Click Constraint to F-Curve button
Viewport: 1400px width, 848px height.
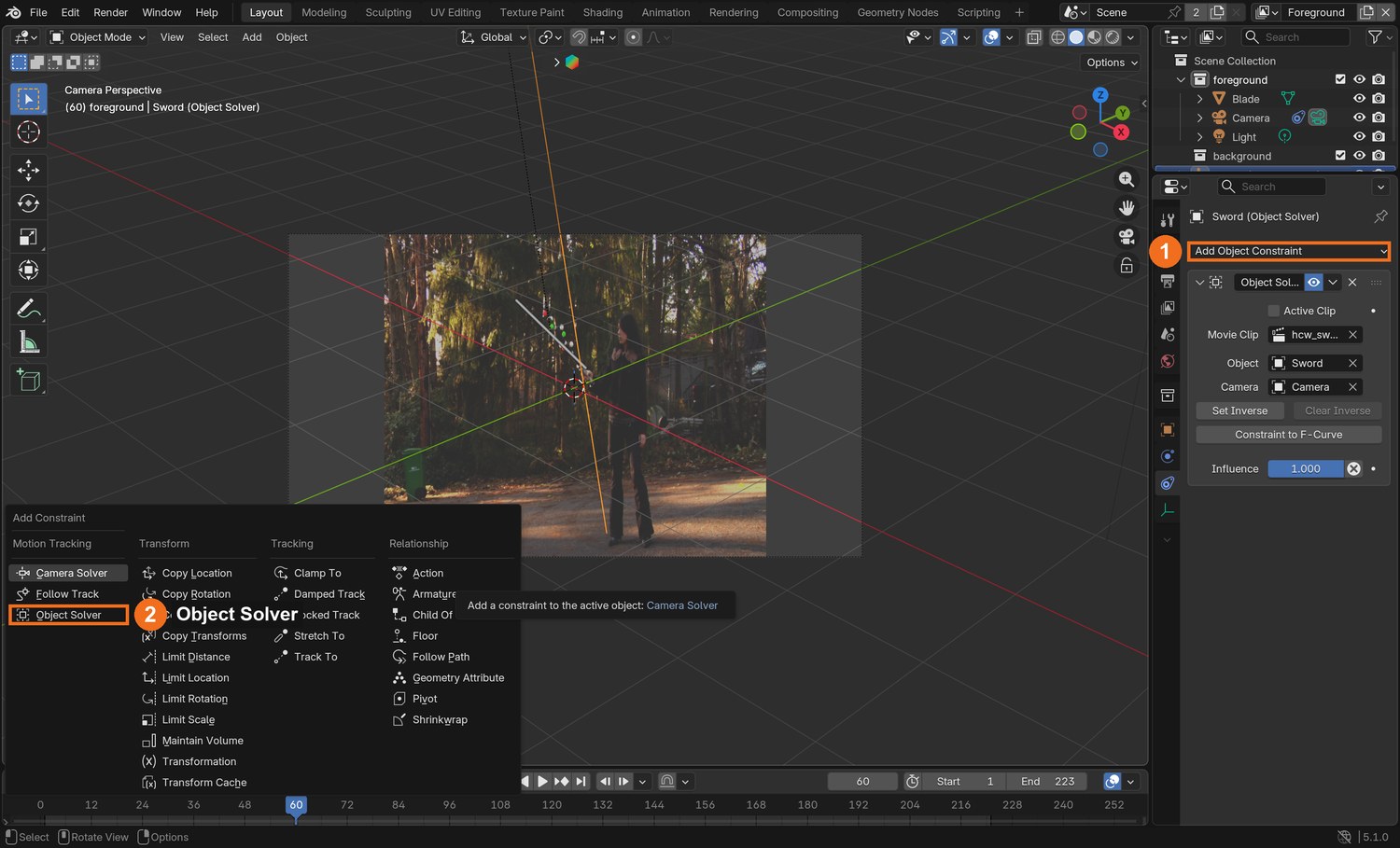pos(1288,435)
